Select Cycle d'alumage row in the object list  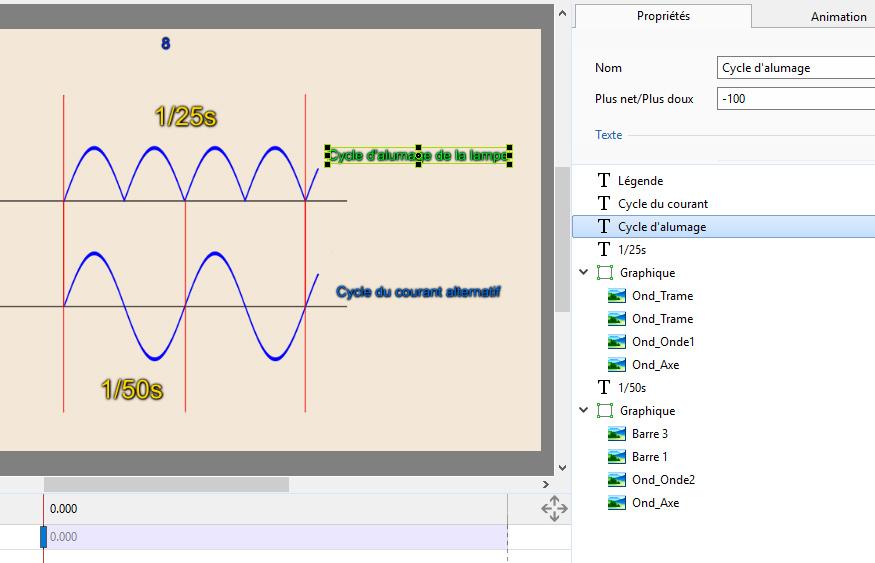tap(724, 227)
